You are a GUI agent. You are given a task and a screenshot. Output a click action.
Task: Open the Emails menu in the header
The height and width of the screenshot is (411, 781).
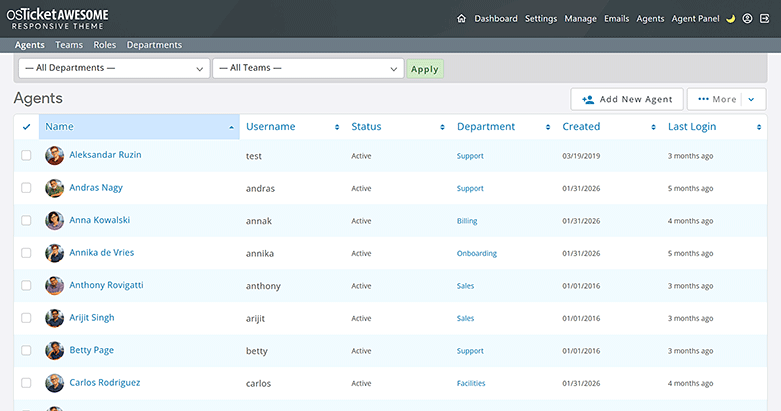coord(617,18)
